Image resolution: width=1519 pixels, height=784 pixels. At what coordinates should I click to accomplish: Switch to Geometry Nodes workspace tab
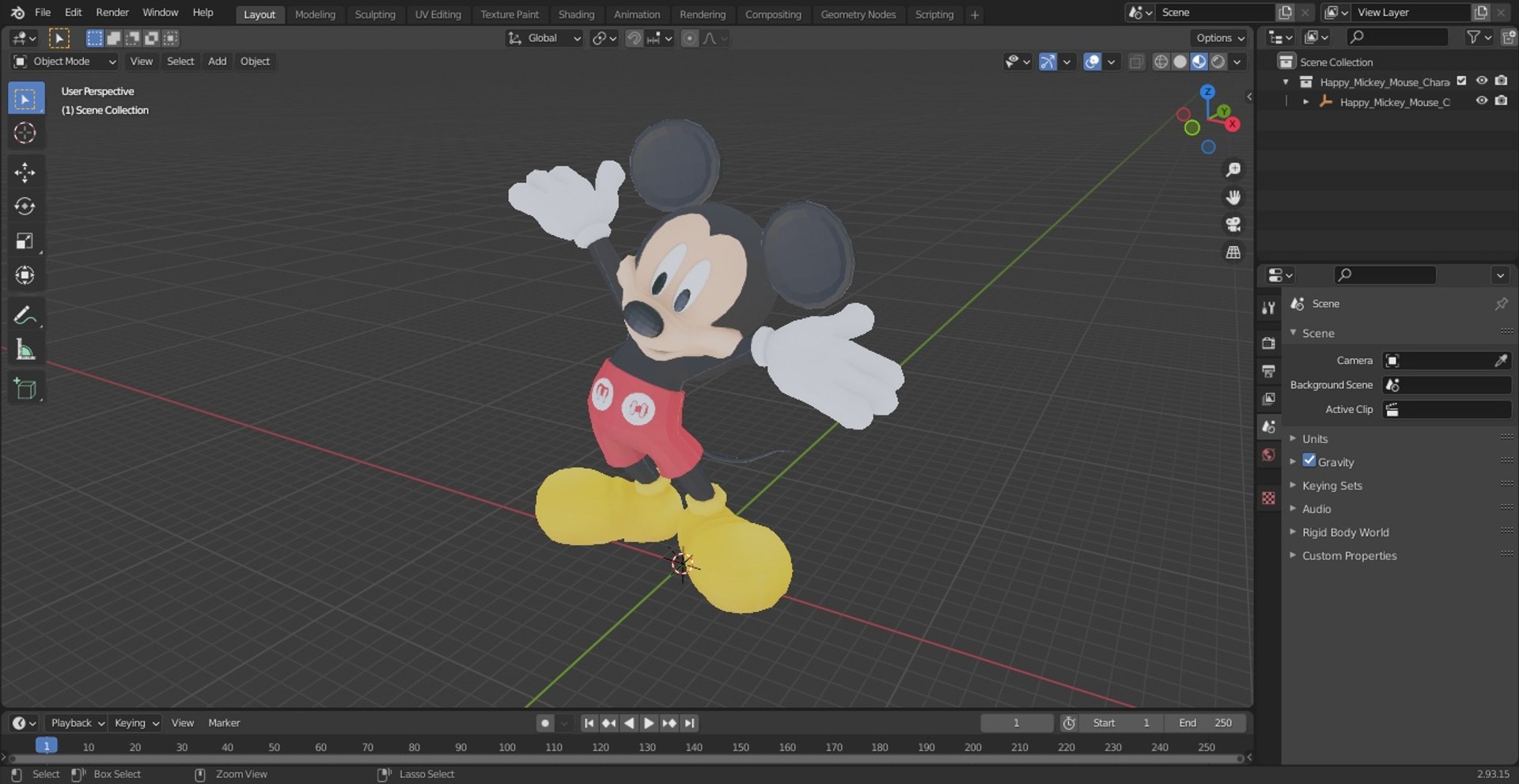pos(858,14)
